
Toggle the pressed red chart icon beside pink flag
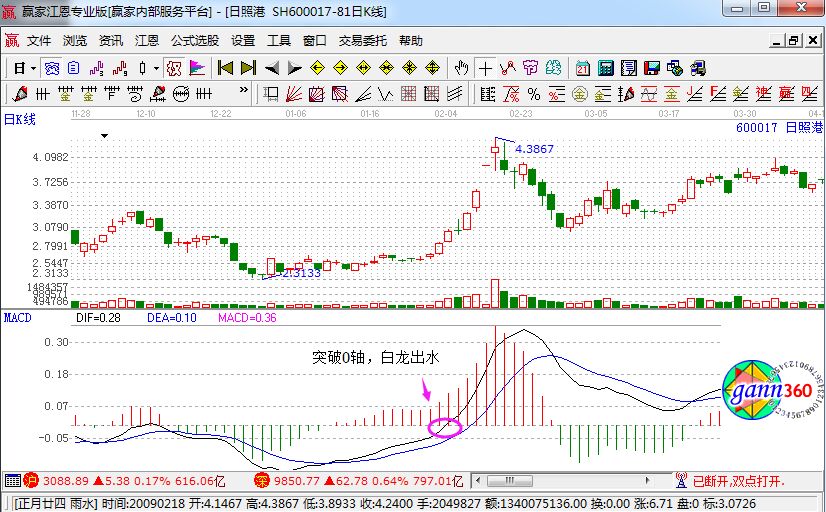tap(173, 68)
